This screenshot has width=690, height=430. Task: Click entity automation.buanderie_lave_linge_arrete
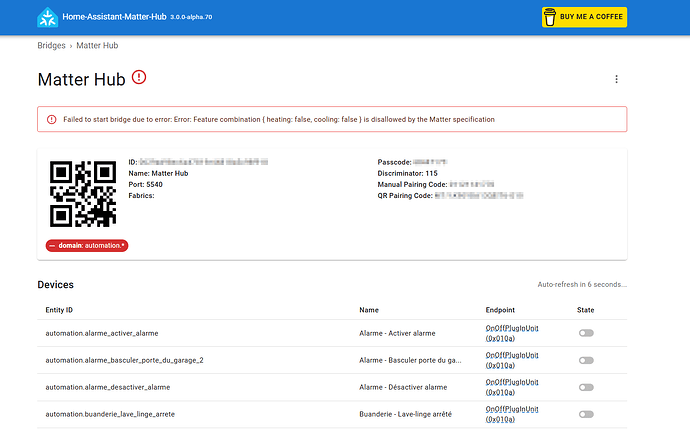tap(110, 414)
